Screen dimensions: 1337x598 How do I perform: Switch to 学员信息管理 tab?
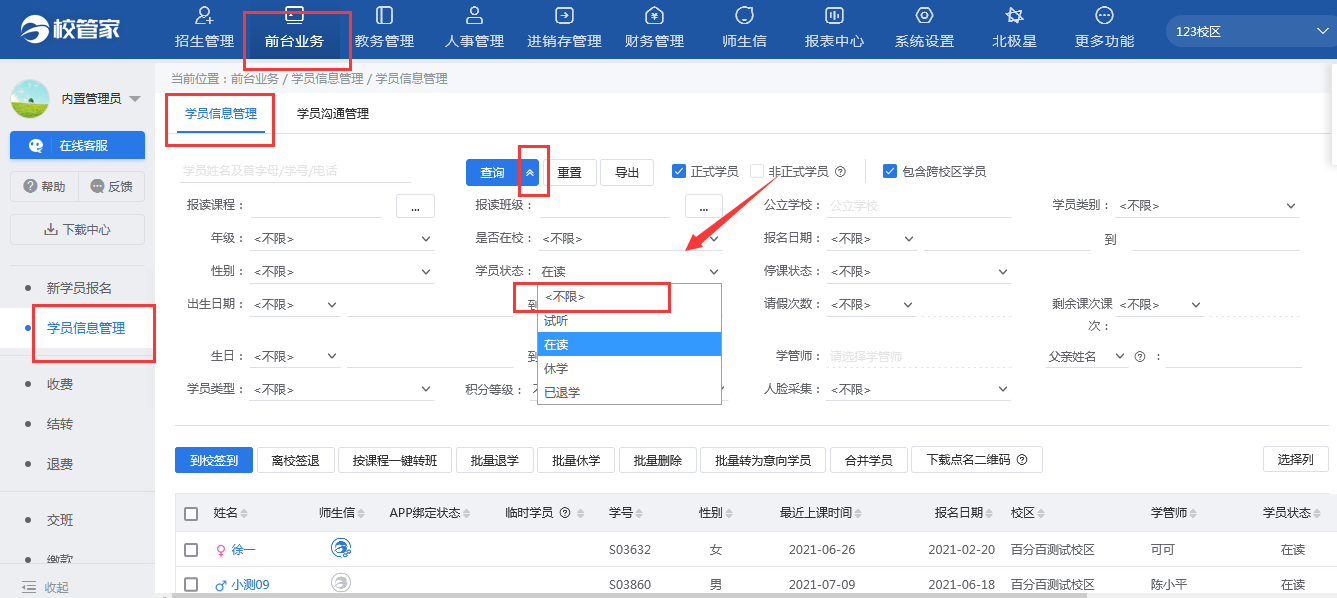tap(221, 114)
